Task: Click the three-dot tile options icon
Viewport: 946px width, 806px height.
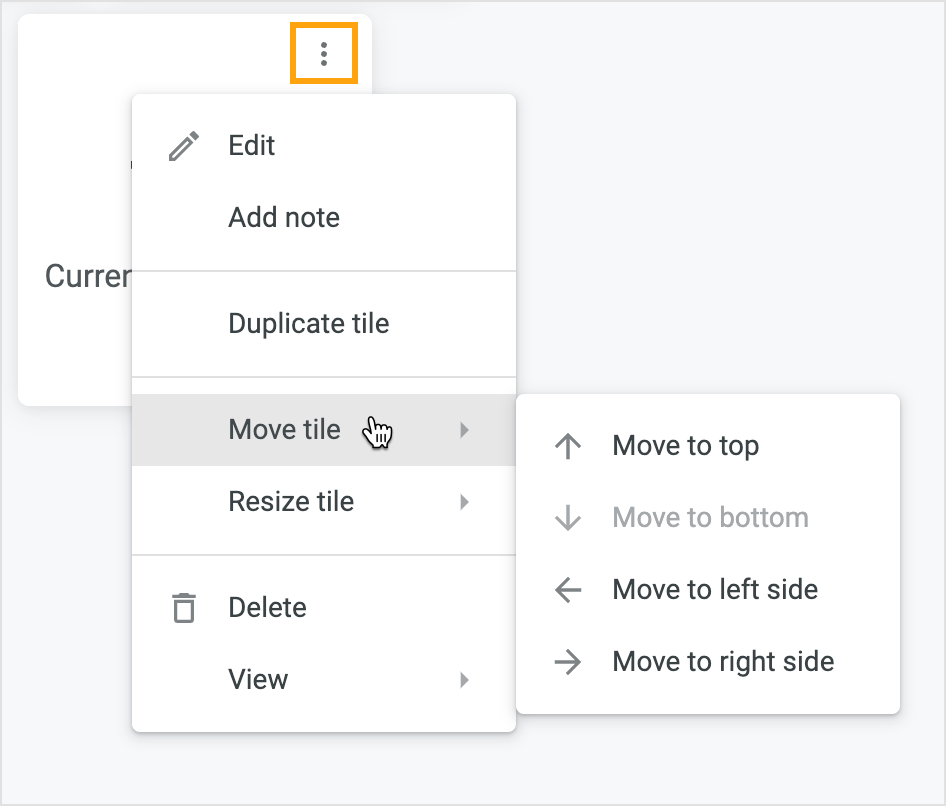Action: coord(323,54)
